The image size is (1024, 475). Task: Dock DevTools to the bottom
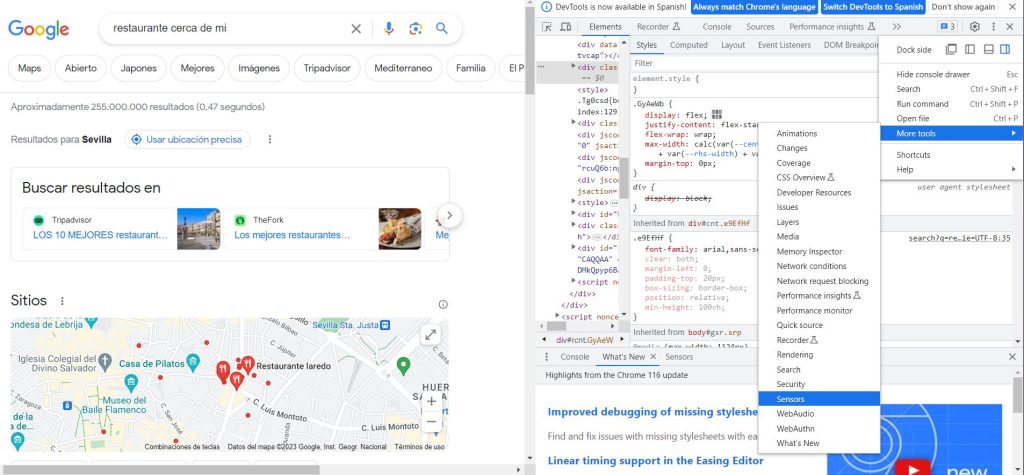[x=988, y=50]
